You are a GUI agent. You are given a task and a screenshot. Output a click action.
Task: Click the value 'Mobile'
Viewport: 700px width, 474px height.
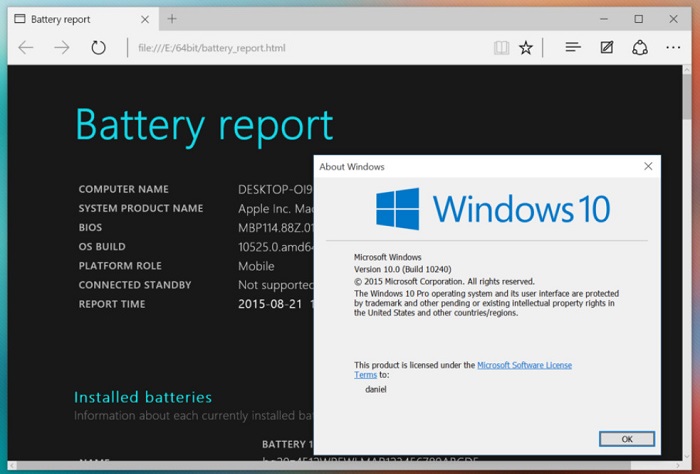tap(256, 266)
